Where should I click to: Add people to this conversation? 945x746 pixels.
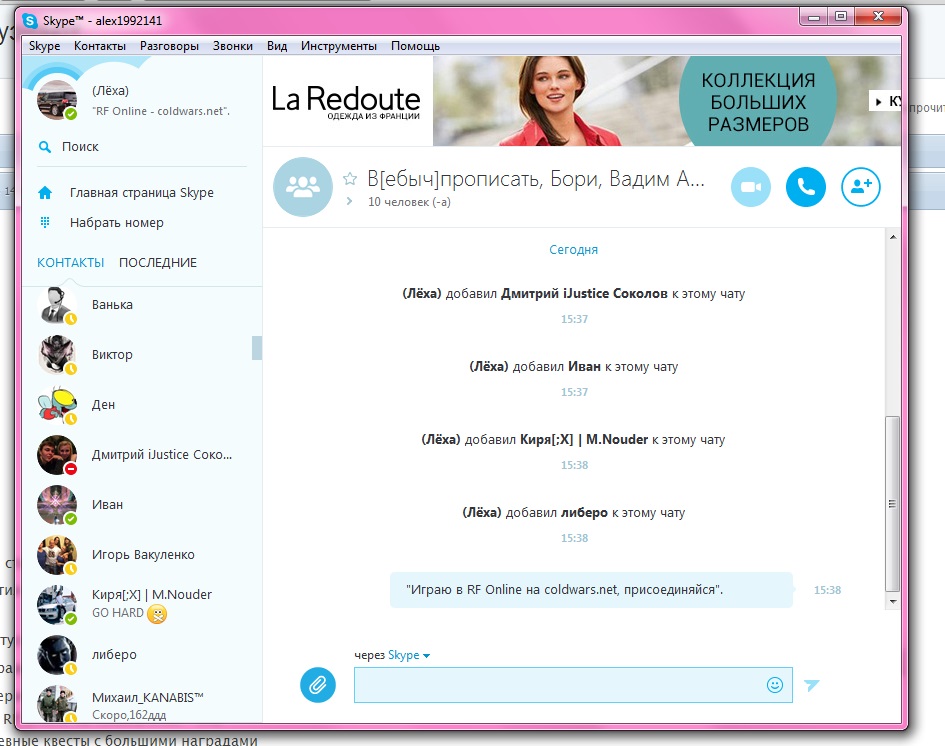861,187
